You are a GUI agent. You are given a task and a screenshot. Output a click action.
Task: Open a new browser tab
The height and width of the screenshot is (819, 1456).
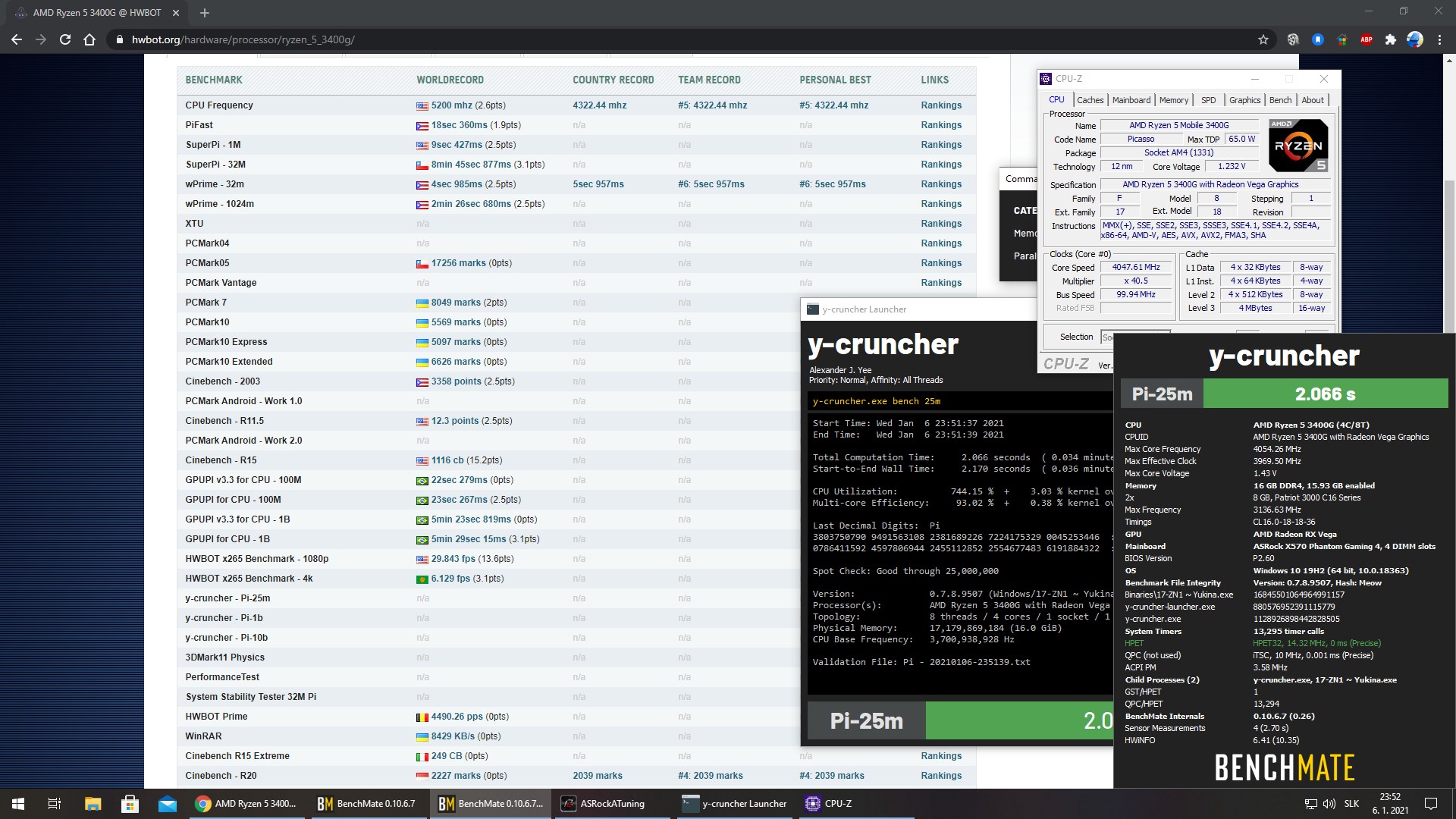coord(205,13)
